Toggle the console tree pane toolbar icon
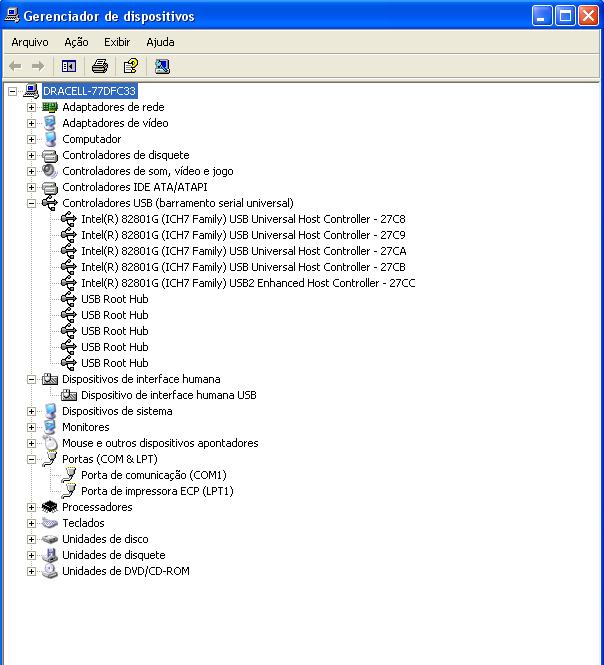The width and height of the screenshot is (604, 665). (x=69, y=66)
